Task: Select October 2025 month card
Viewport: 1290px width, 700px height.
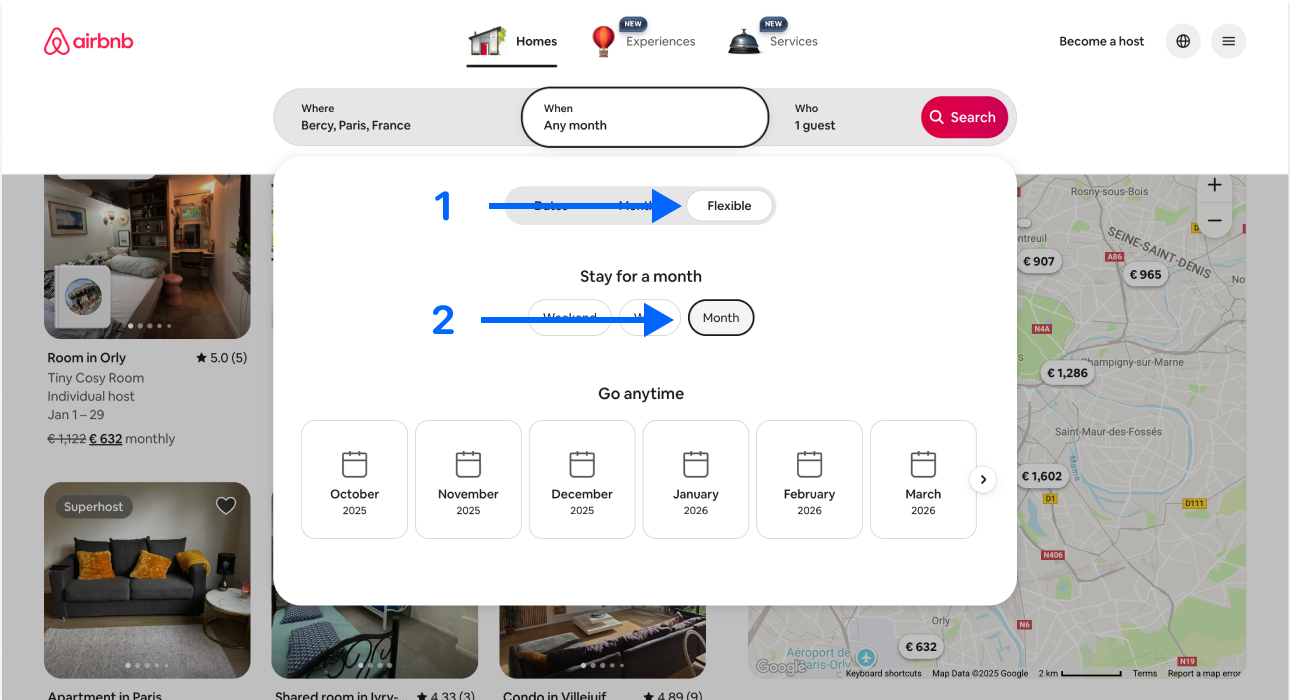Action: [354, 479]
